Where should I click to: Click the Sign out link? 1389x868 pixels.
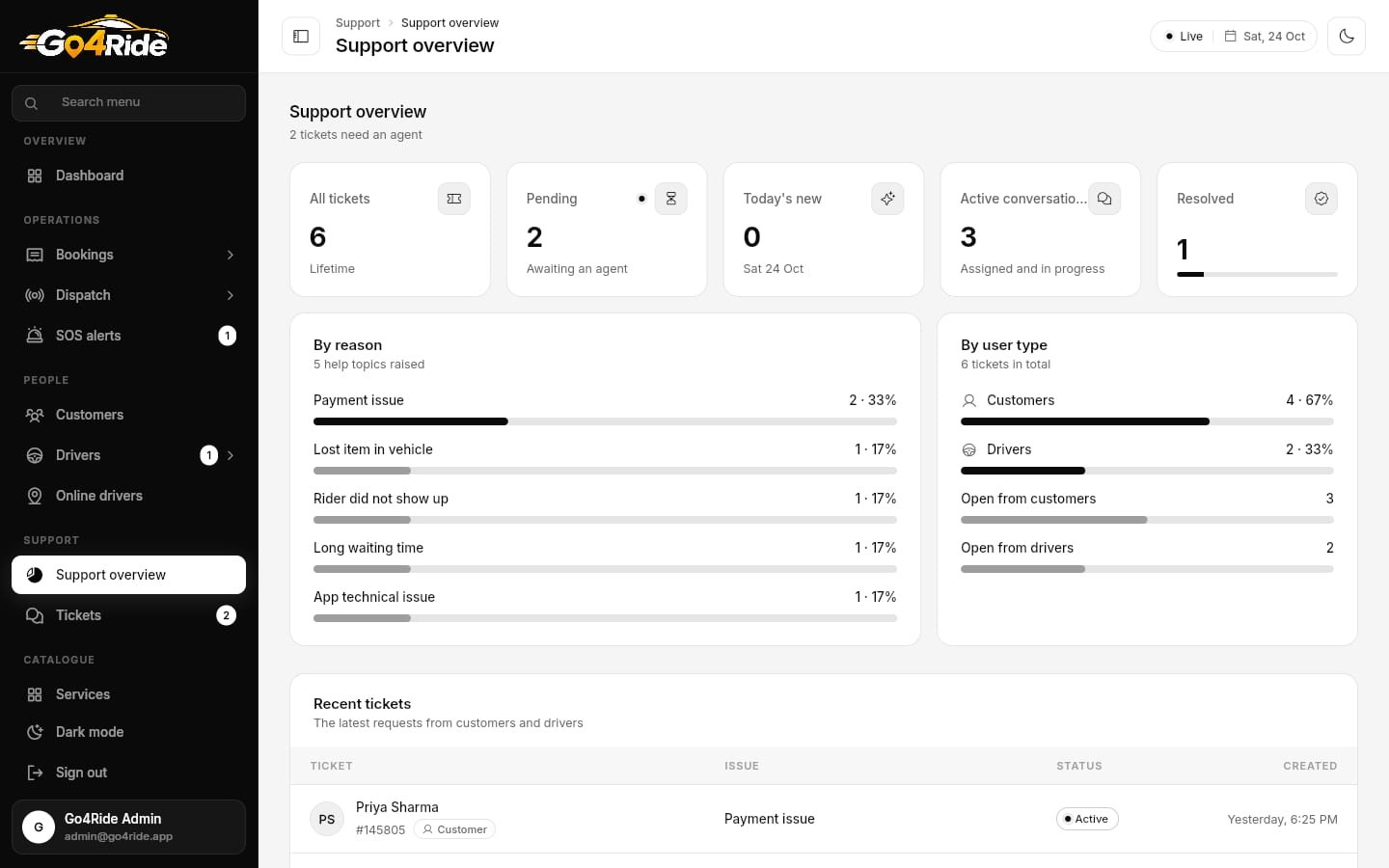click(128, 773)
